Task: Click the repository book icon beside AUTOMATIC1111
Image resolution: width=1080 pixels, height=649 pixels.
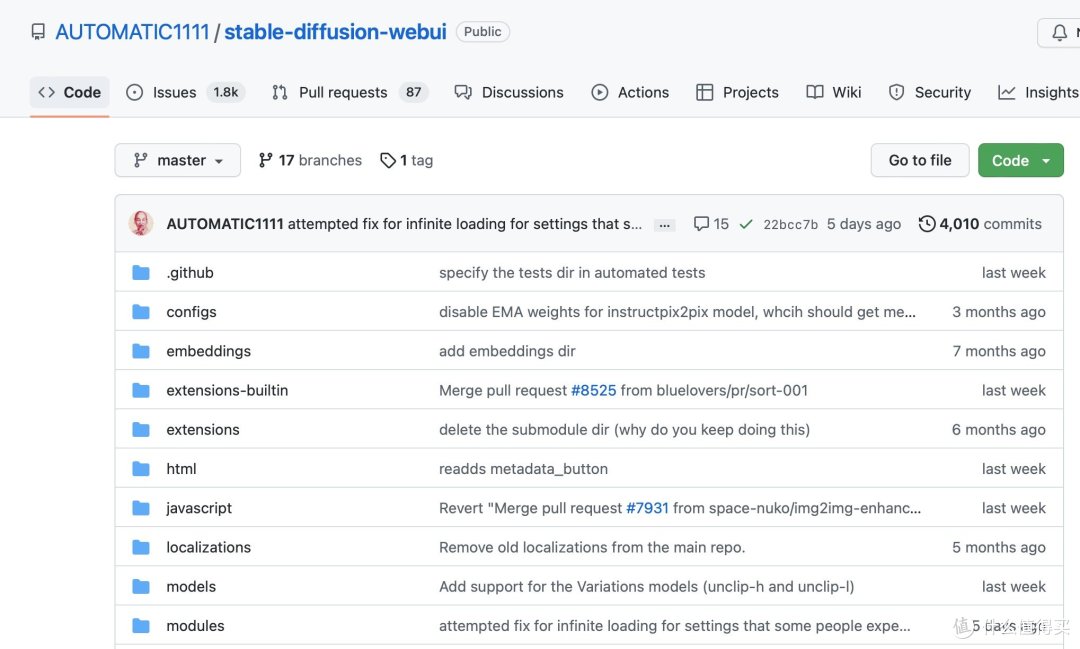Action: [x=38, y=31]
